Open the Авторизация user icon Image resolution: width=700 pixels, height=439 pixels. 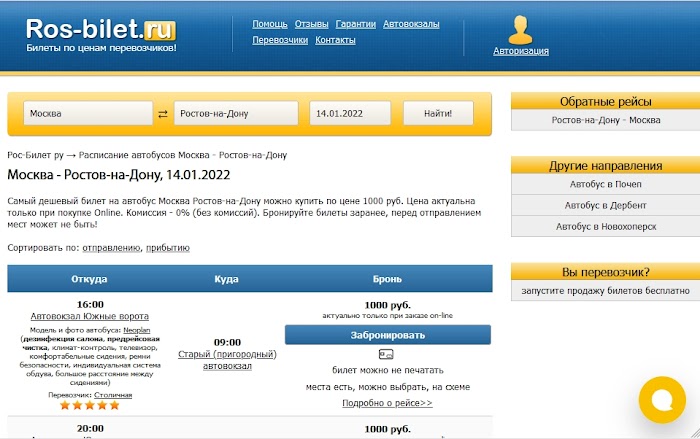521,30
